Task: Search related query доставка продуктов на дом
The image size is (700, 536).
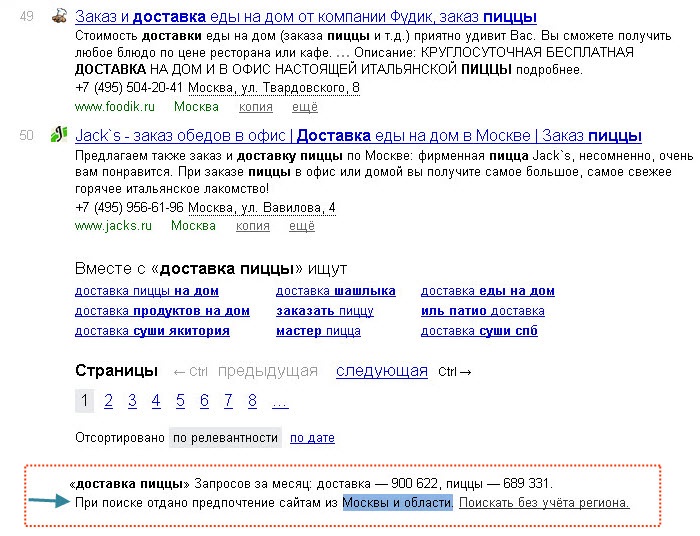Action: (x=162, y=311)
